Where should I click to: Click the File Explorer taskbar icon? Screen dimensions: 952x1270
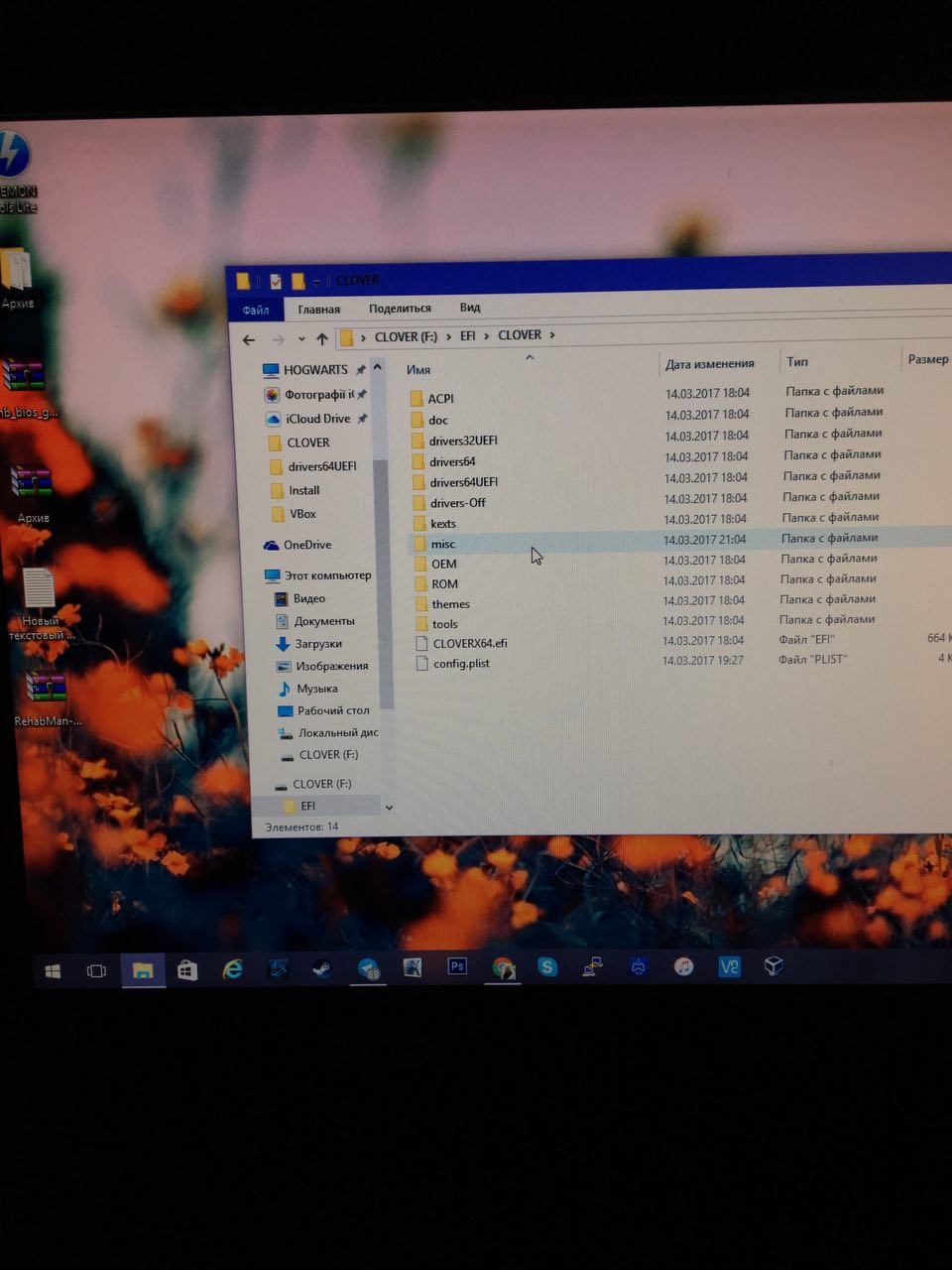coord(143,970)
